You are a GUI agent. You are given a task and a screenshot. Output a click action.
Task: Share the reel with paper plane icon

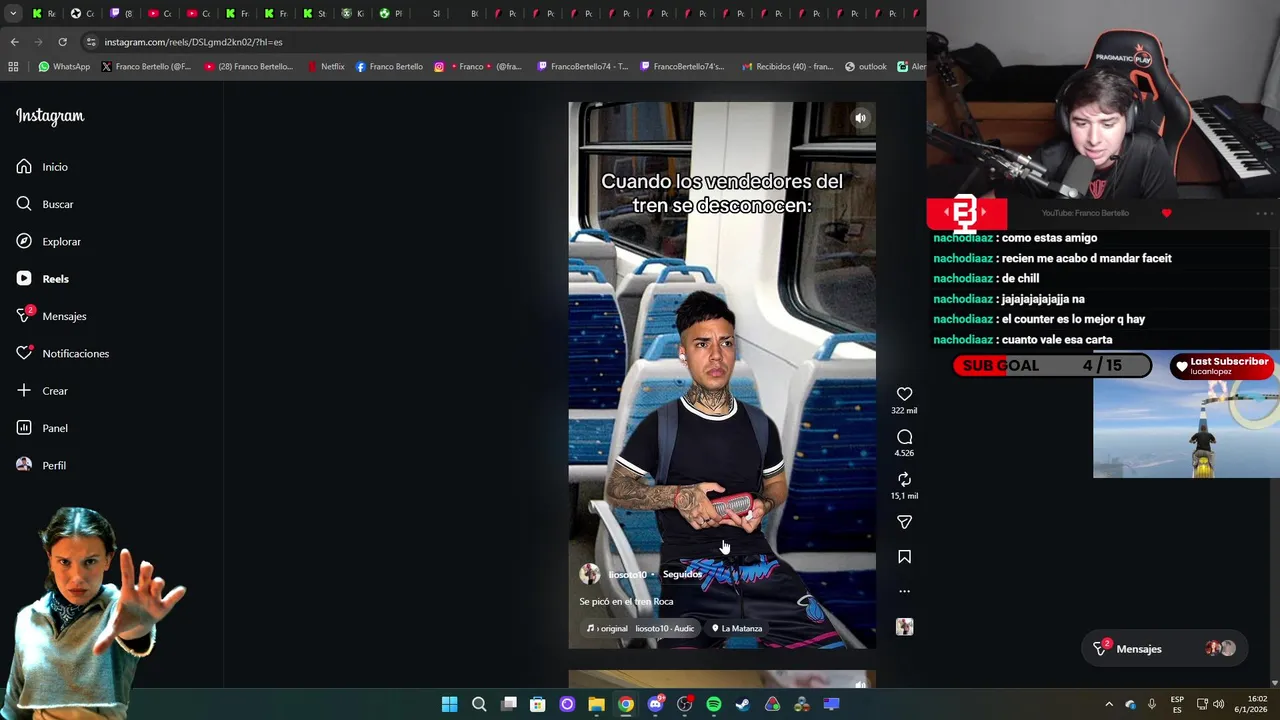pos(904,522)
